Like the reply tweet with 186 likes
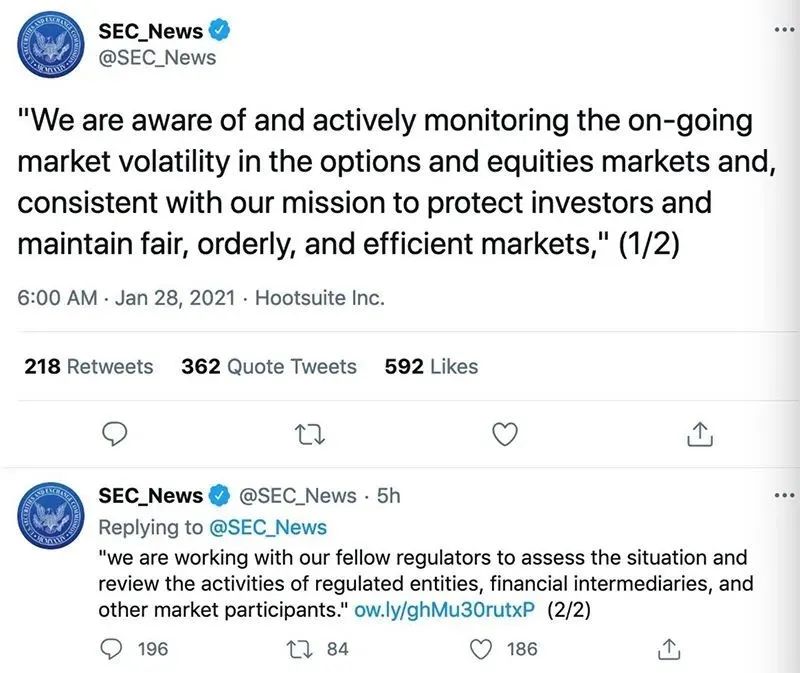This screenshot has height=673, width=800. click(480, 650)
